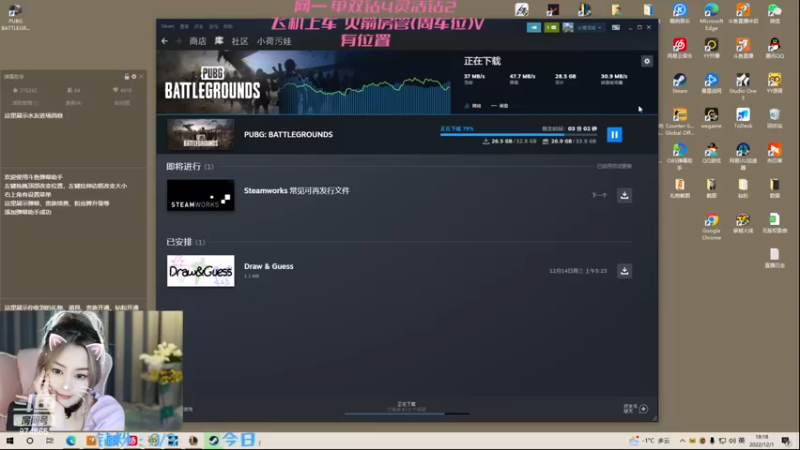Open danmaku helper panel settings gear
This screenshot has height=450, width=800.
tap(134, 77)
